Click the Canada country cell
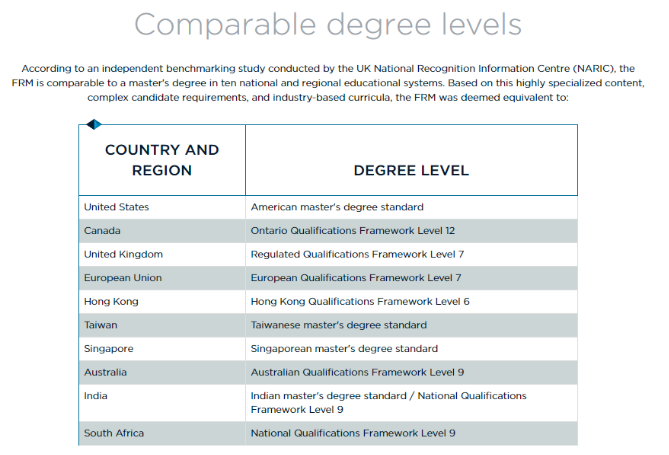The width and height of the screenshot is (669, 455). pyautogui.click(x=103, y=231)
